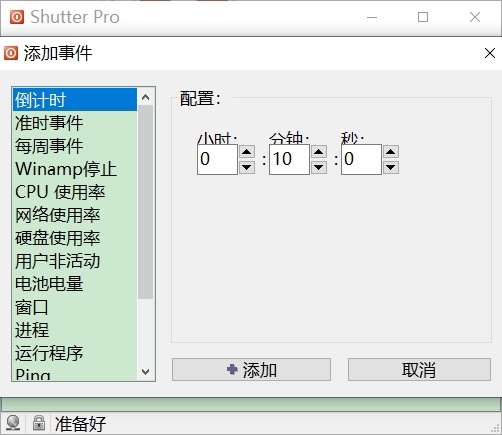Focus the 小时 hours input field

217,159
